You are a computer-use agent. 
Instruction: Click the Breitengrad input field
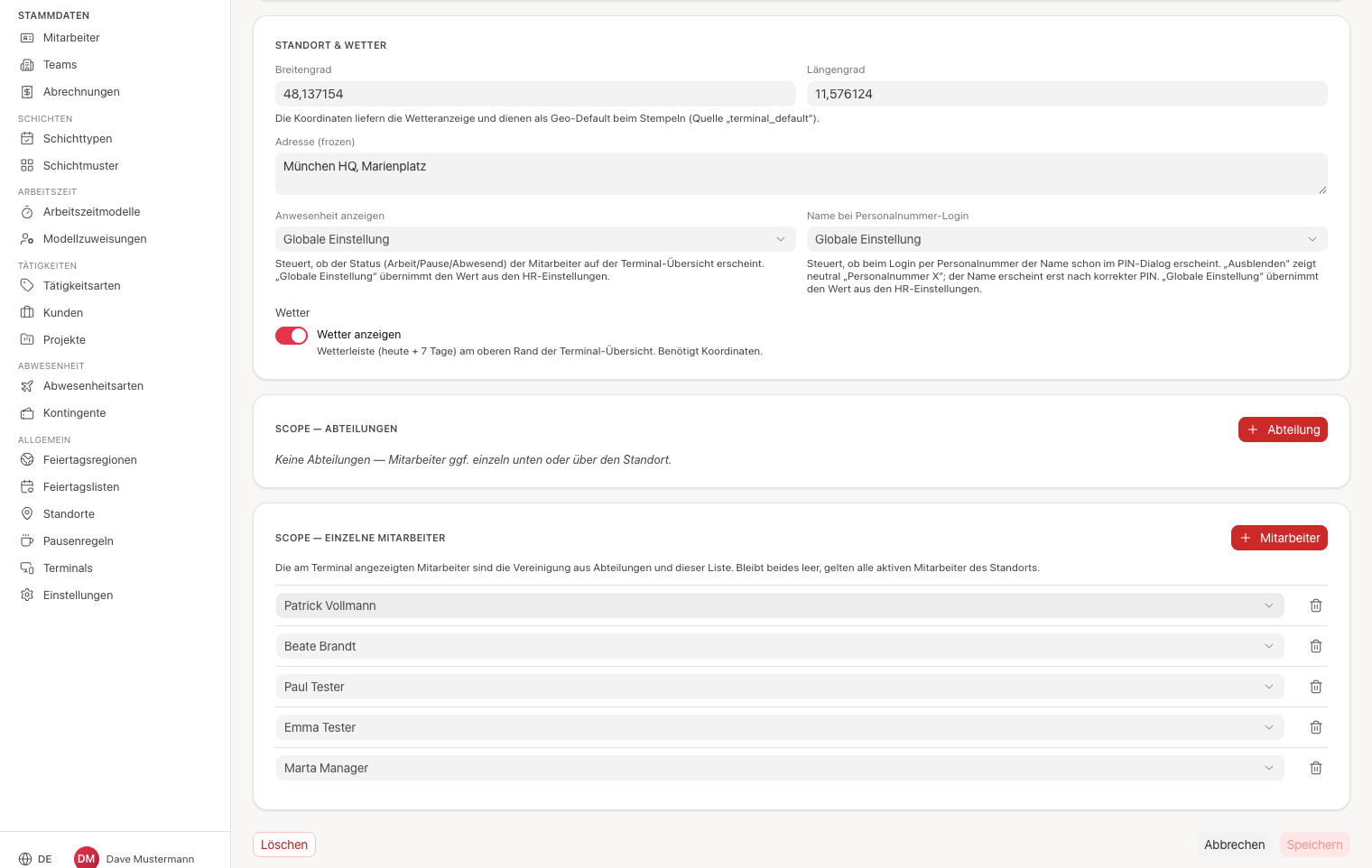[x=535, y=94]
